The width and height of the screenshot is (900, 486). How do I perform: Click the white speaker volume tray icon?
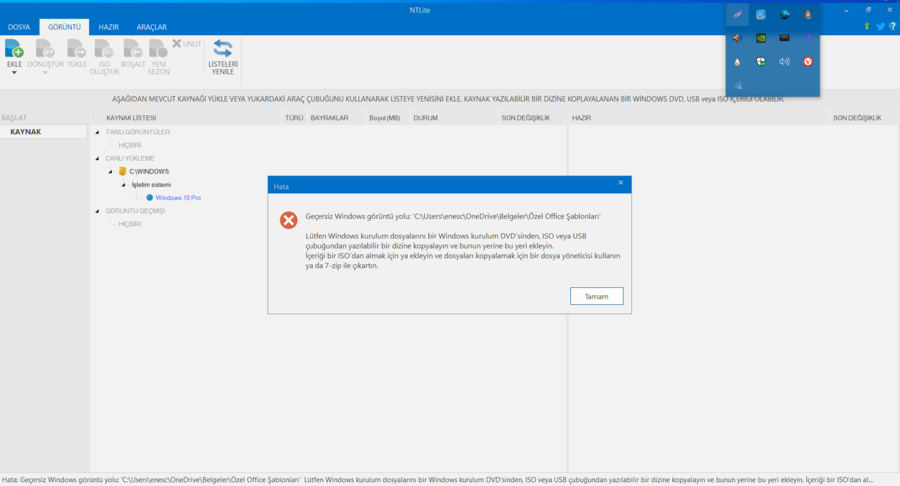coord(785,61)
